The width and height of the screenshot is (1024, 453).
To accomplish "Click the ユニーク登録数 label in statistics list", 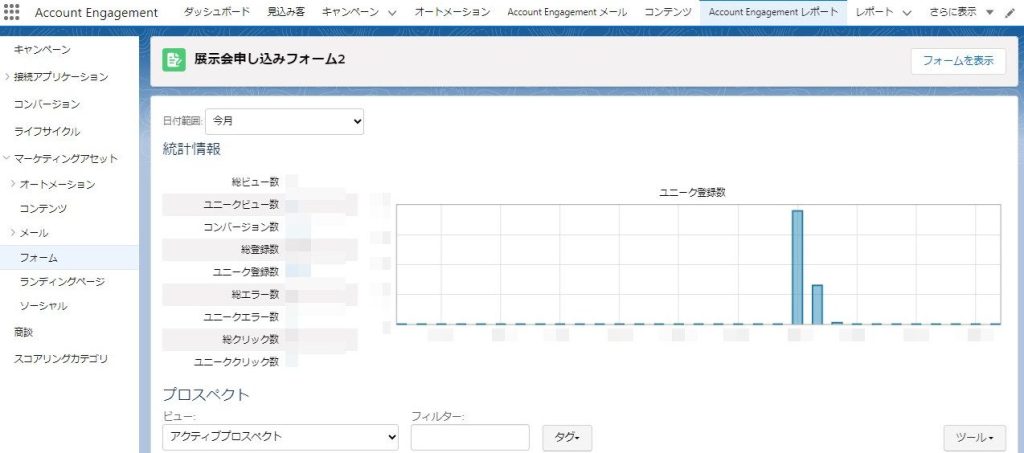I will pos(246,272).
